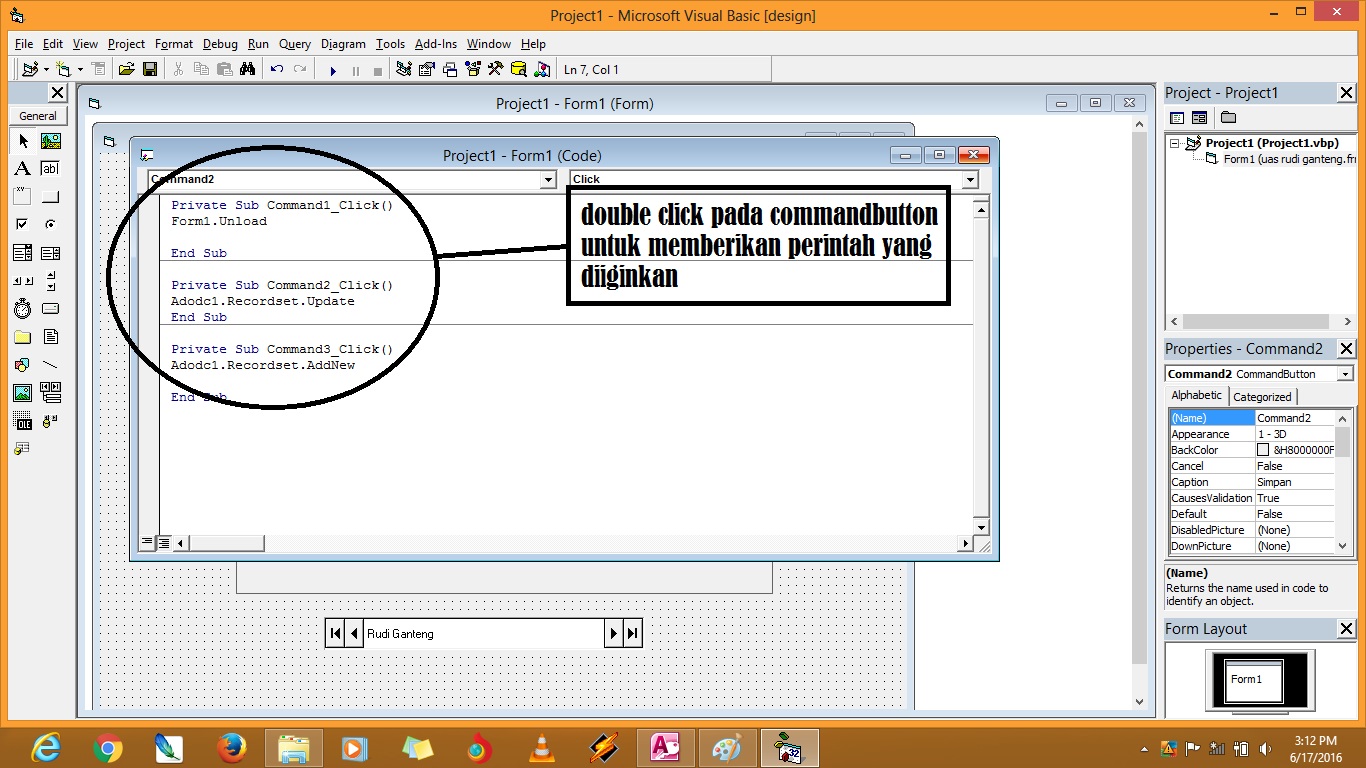Click the General button above the toolbox

pyautogui.click(x=38, y=115)
